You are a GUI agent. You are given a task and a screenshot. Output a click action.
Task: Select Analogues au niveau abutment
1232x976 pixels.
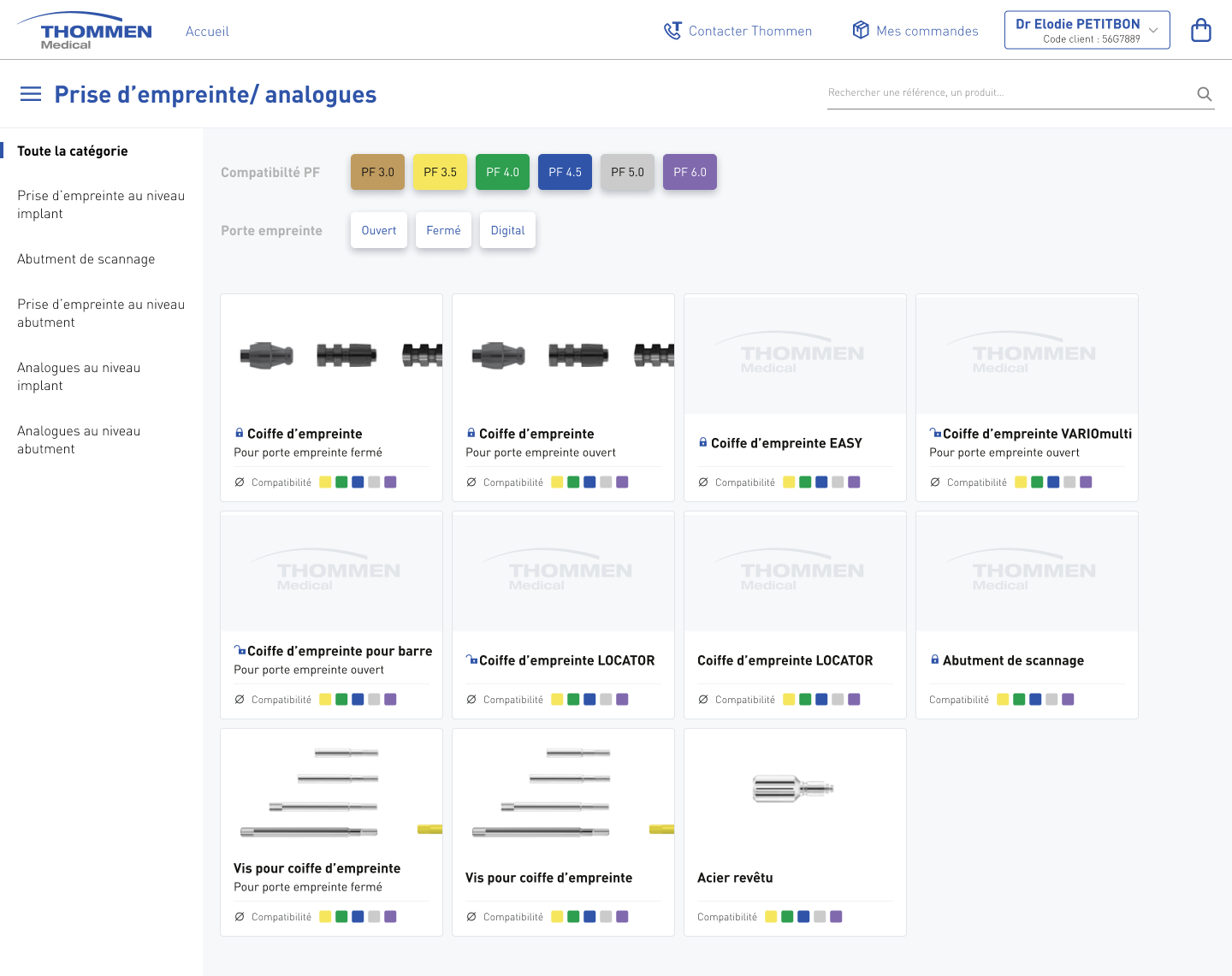[x=79, y=440]
